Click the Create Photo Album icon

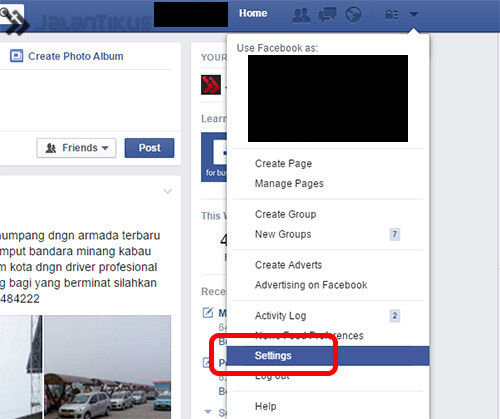16,56
